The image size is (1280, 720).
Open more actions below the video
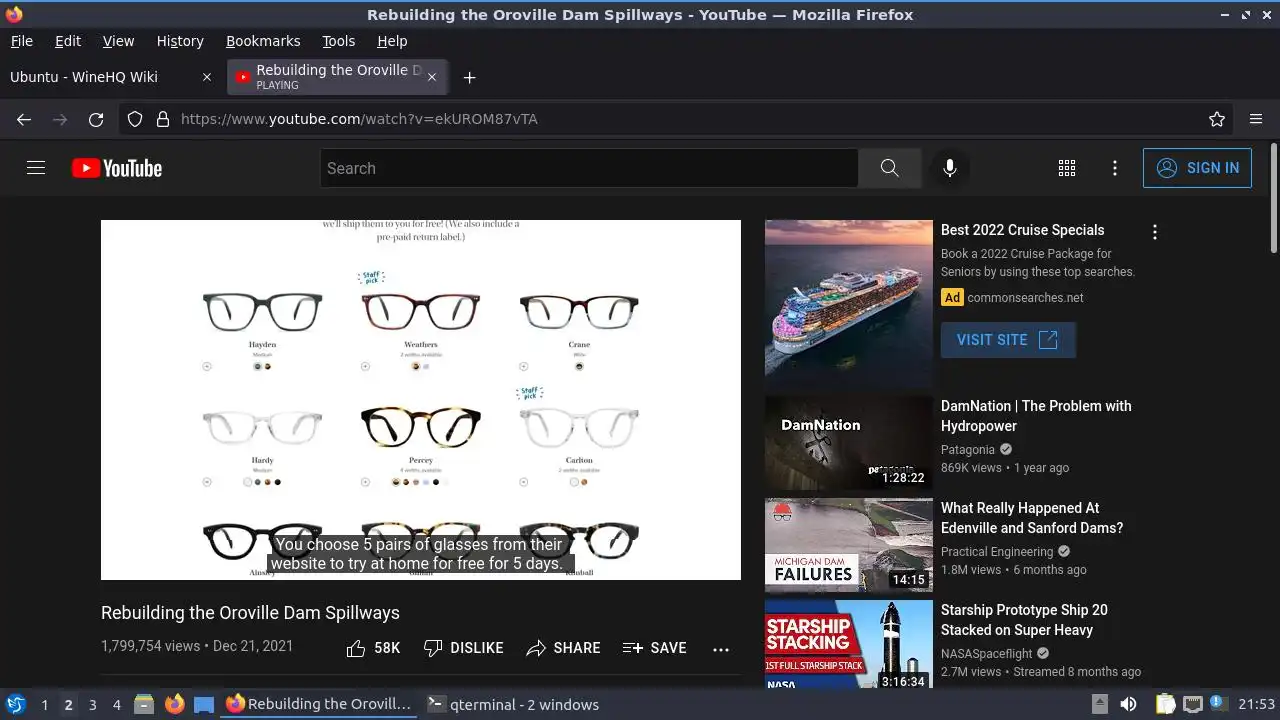(x=721, y=649)
